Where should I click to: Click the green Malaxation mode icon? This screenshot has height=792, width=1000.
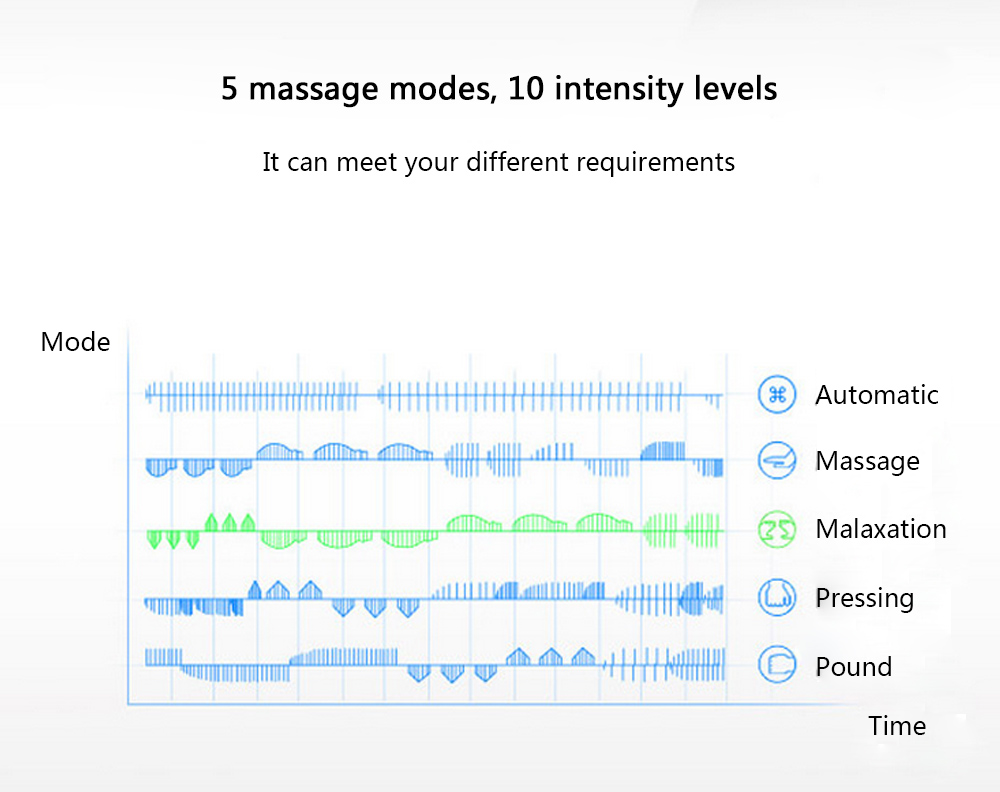(x=776, y=529)
